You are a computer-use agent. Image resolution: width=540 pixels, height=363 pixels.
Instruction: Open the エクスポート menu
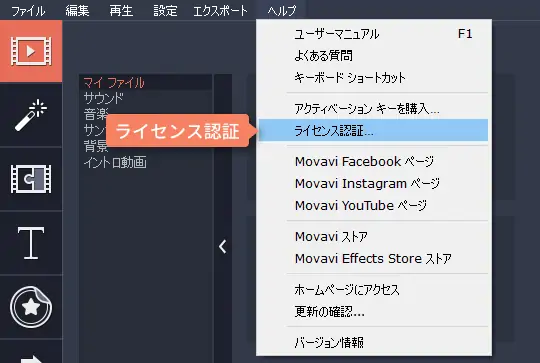click(220, 11)
